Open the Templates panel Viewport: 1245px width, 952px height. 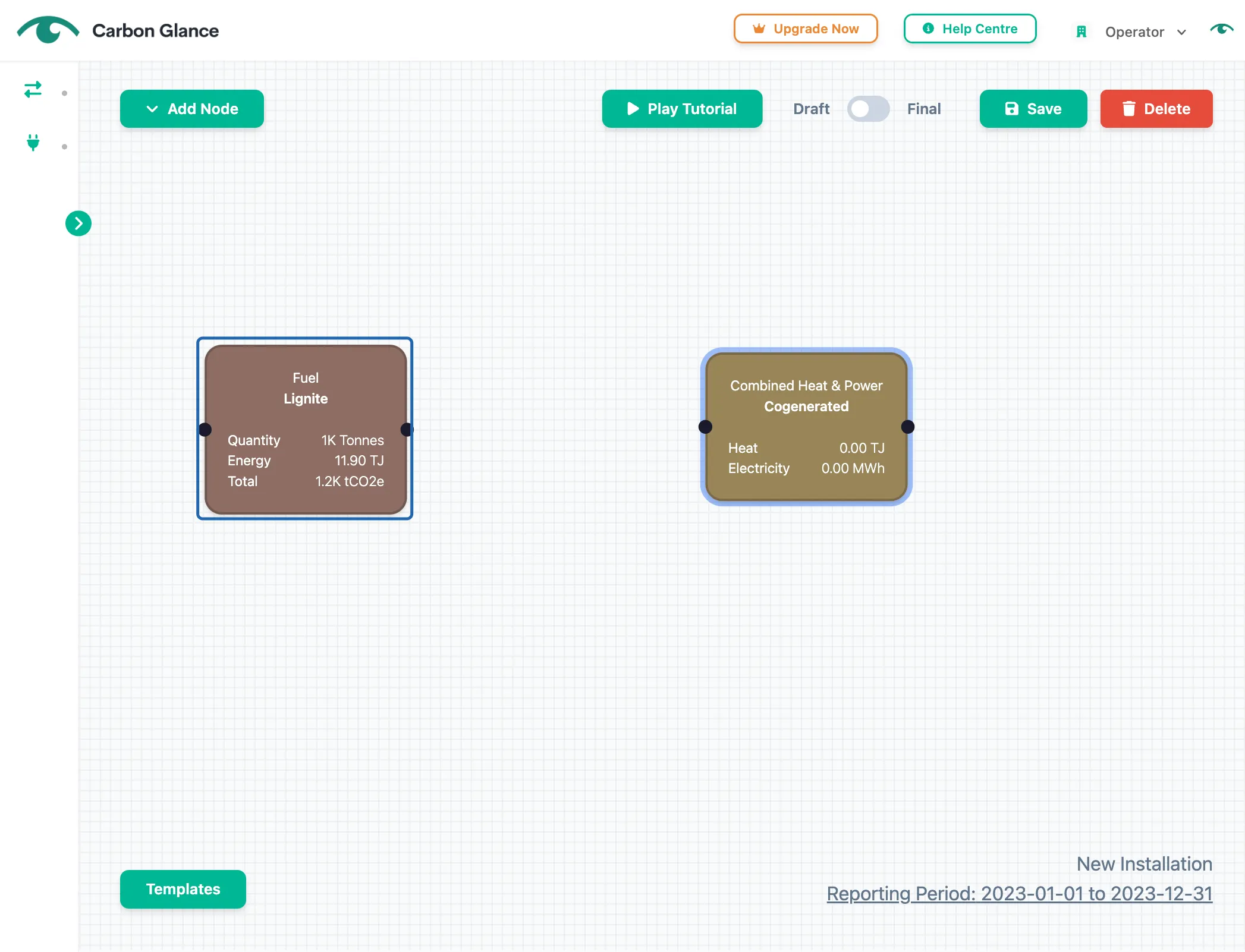183,889
